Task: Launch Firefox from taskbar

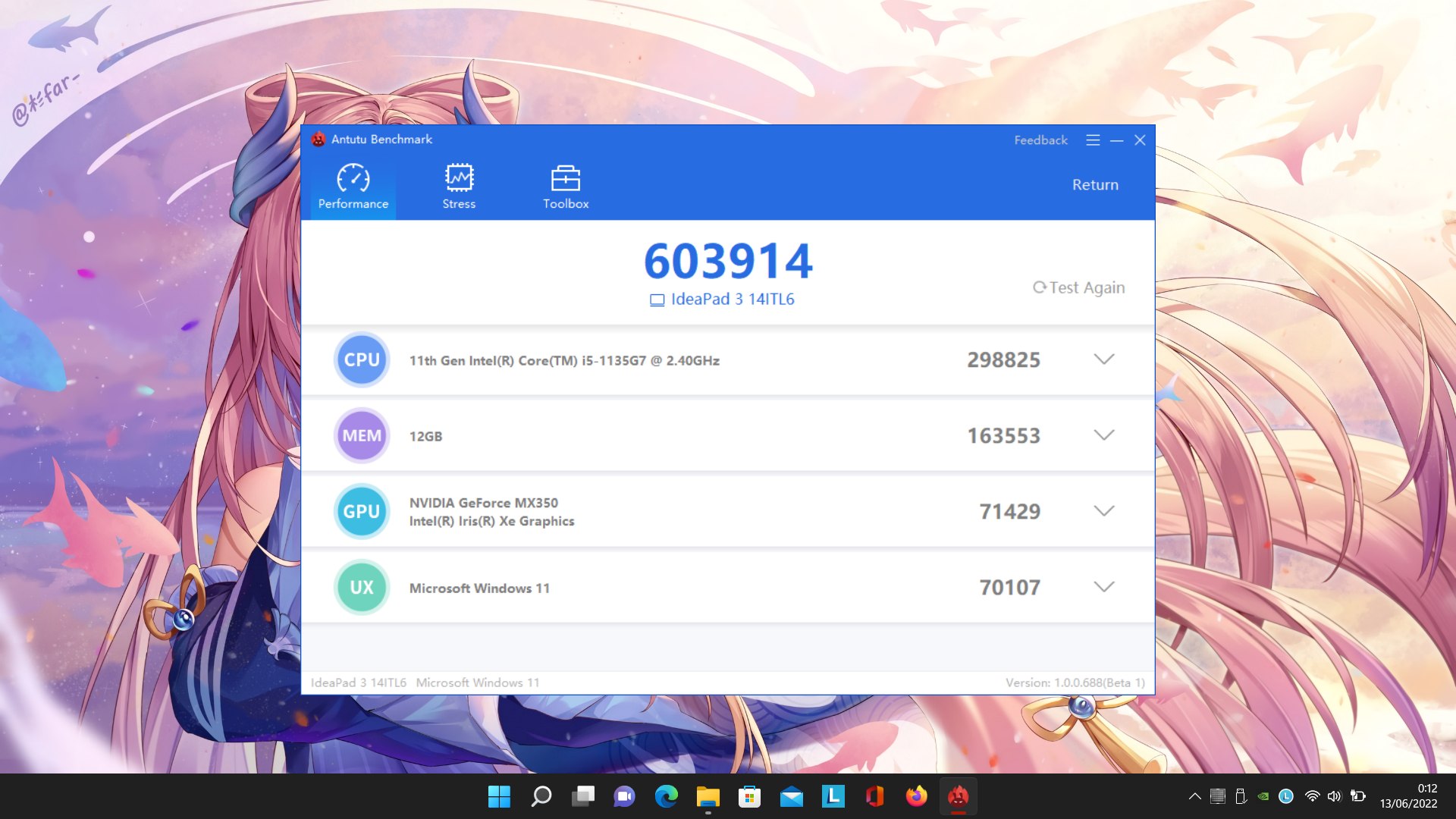Action: tap(917, 796)
